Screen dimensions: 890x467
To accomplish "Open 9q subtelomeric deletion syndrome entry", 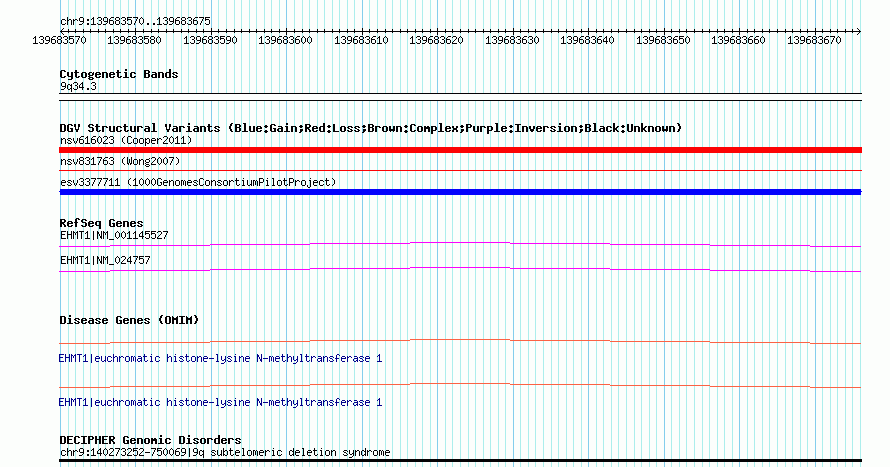I will coord(225,453).
